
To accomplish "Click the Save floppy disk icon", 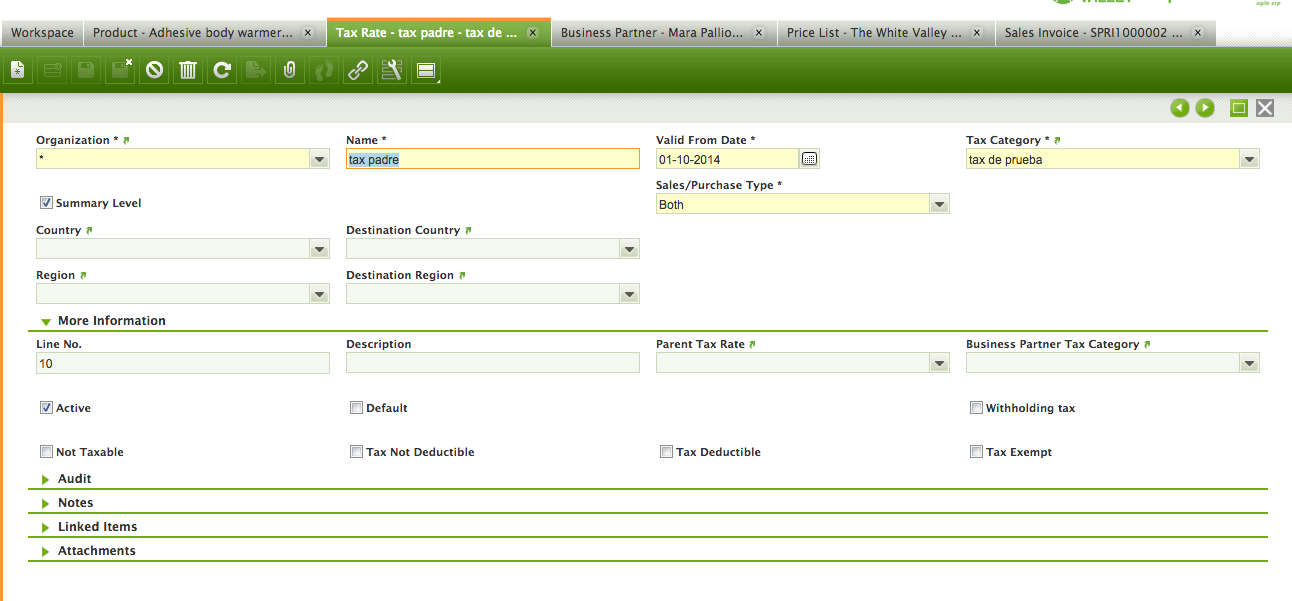I will 87,70.
